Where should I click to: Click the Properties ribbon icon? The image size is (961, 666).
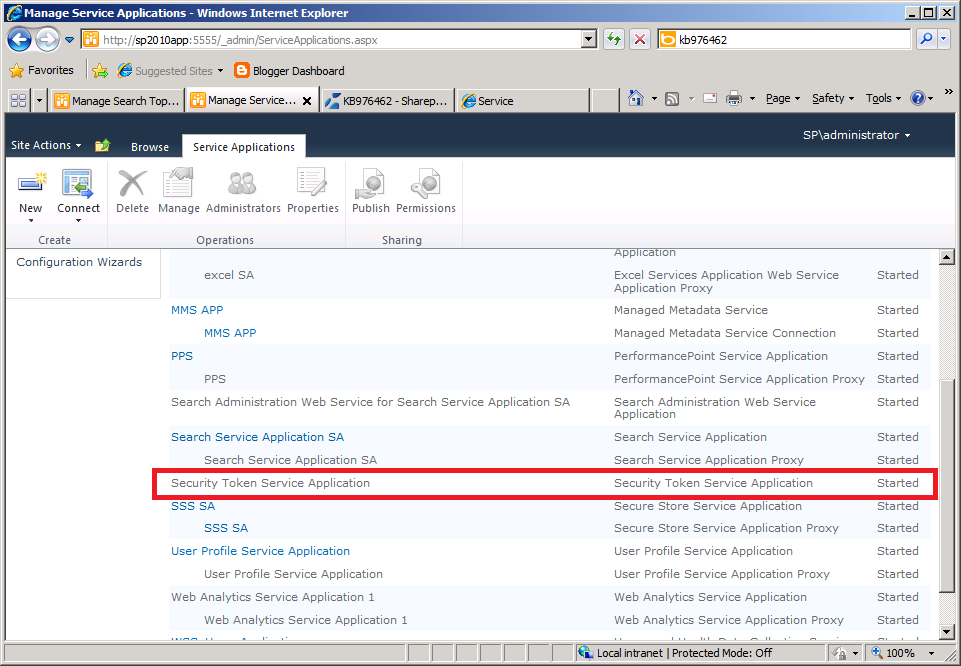(313, 183)
